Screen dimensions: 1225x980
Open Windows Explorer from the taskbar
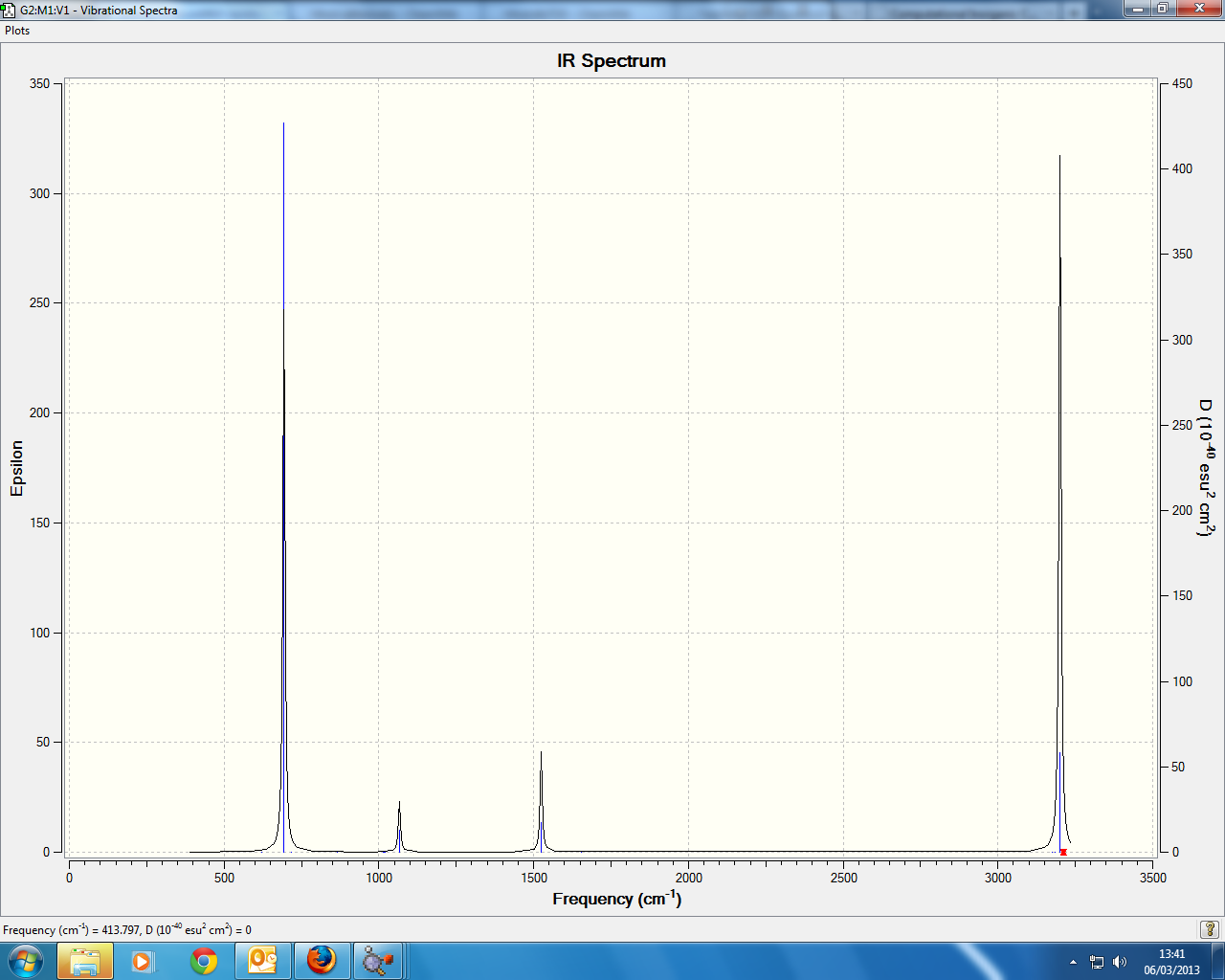tap(85, 961)
